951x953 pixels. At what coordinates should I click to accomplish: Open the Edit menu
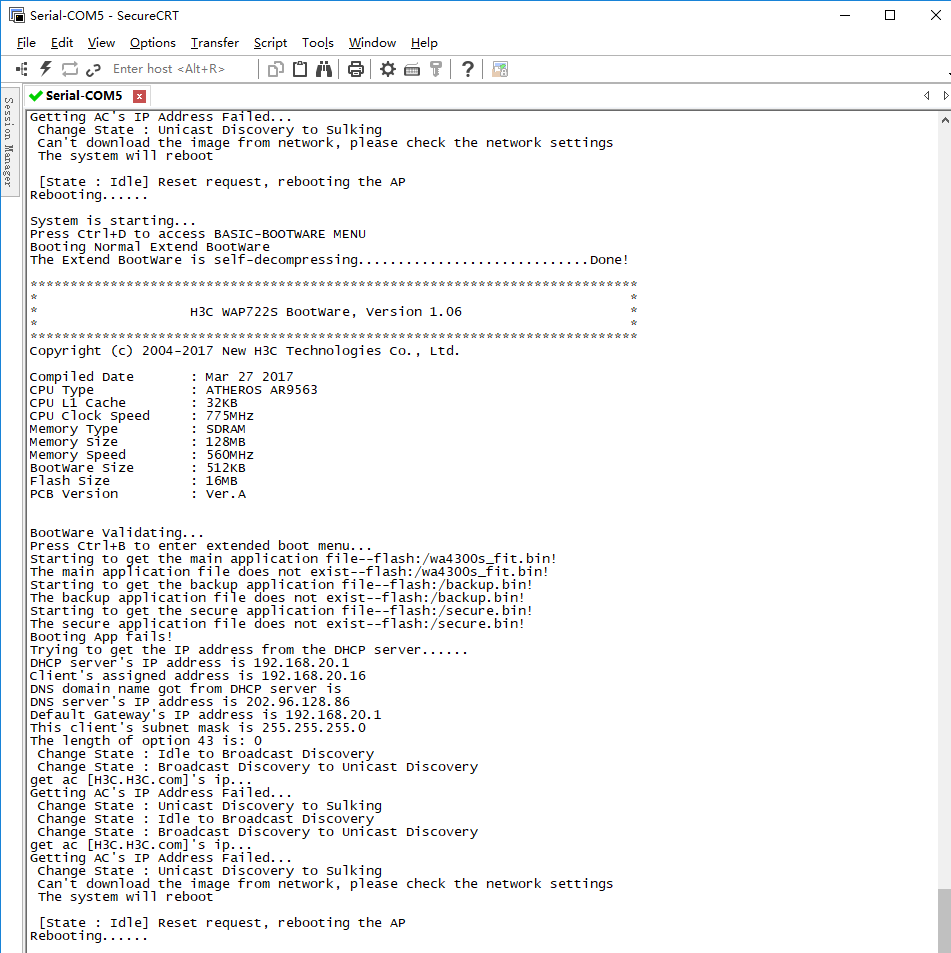click(62, 43)
